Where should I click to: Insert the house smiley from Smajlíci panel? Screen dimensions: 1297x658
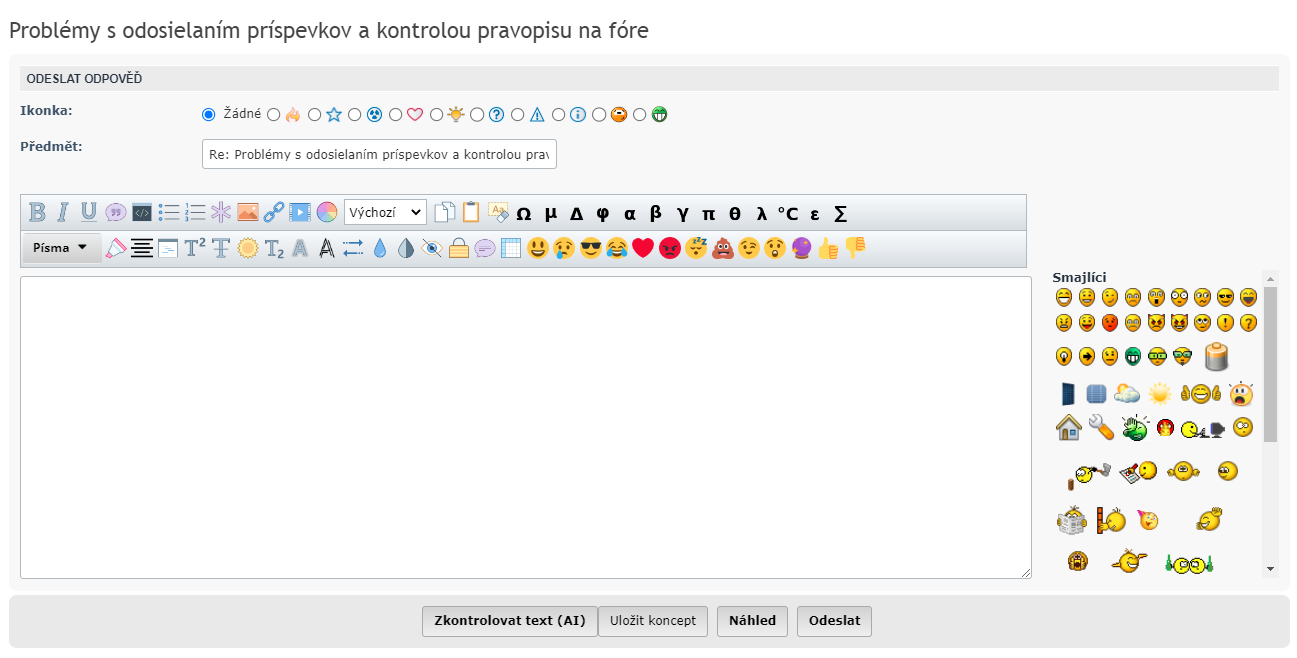point(1069,428)
